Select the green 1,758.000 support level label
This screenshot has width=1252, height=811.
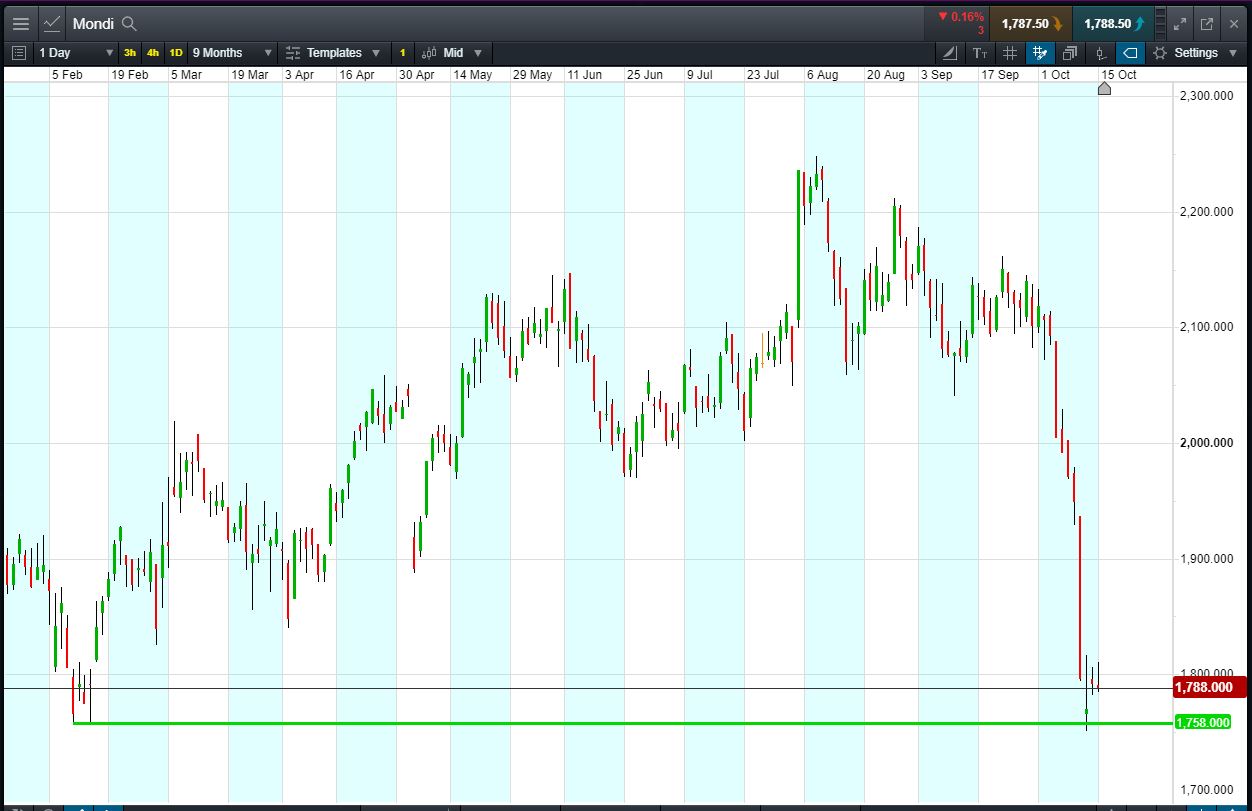click(1202, 722)
